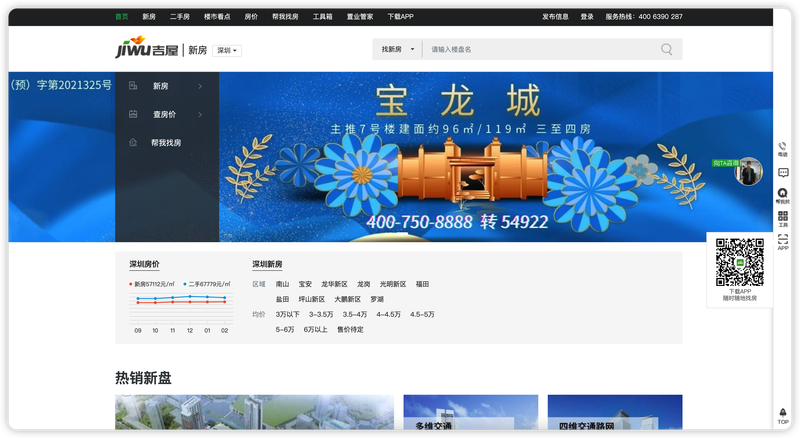Filter by 大鹏新区 district
Screen dimensions: 800x438
[347, 299]
